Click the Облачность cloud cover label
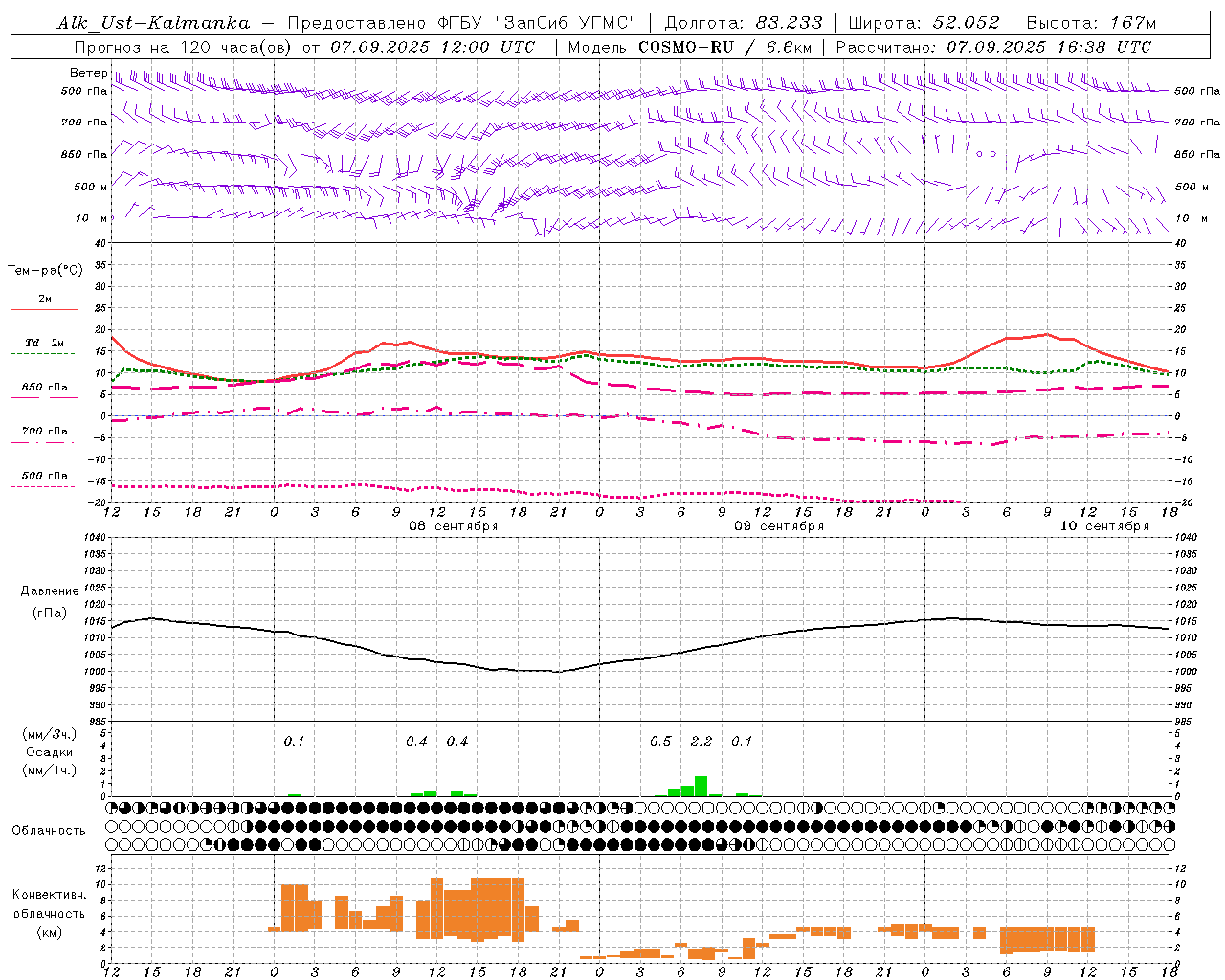The height and width of the screenshot is (980, 1225). click(49, 830)
